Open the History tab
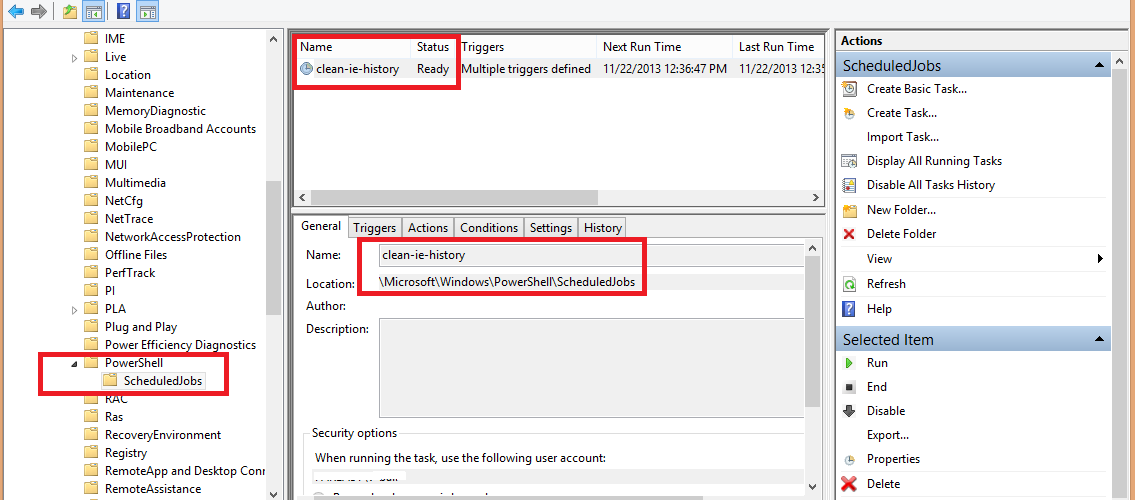Viewport: 1135px width, 500px height. tap(602, 228)
